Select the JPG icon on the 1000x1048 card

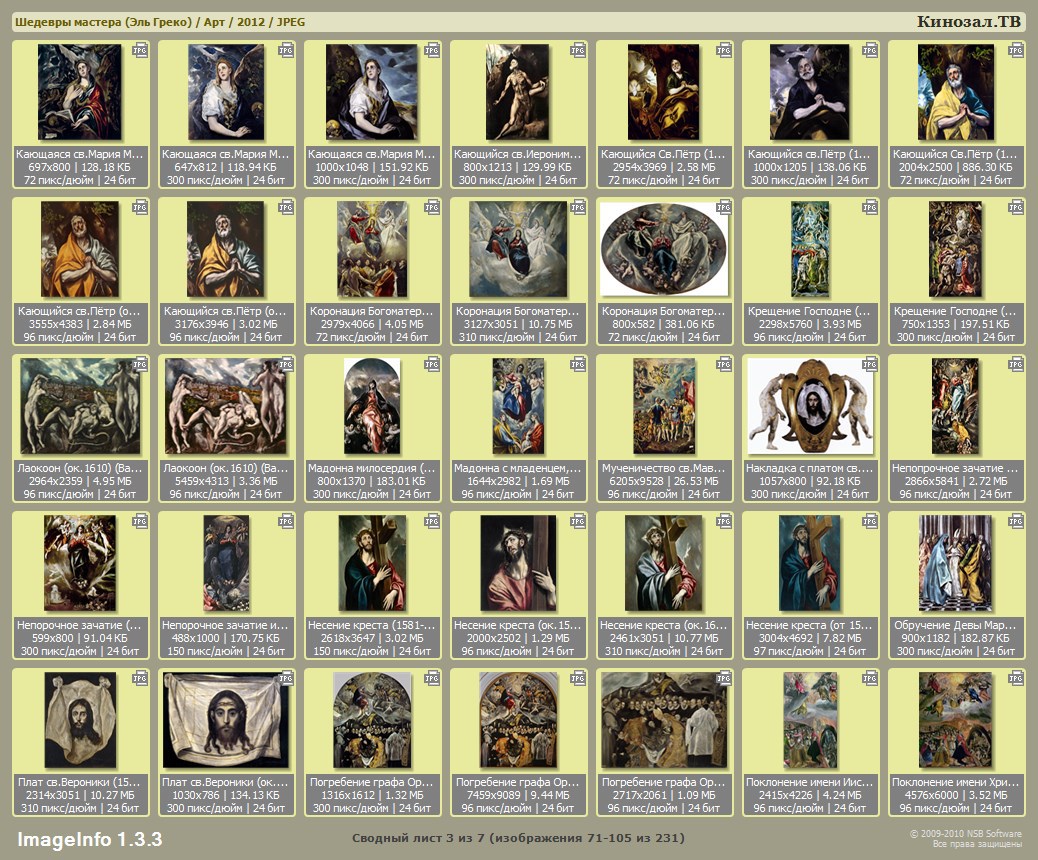(x=432, y=50)
